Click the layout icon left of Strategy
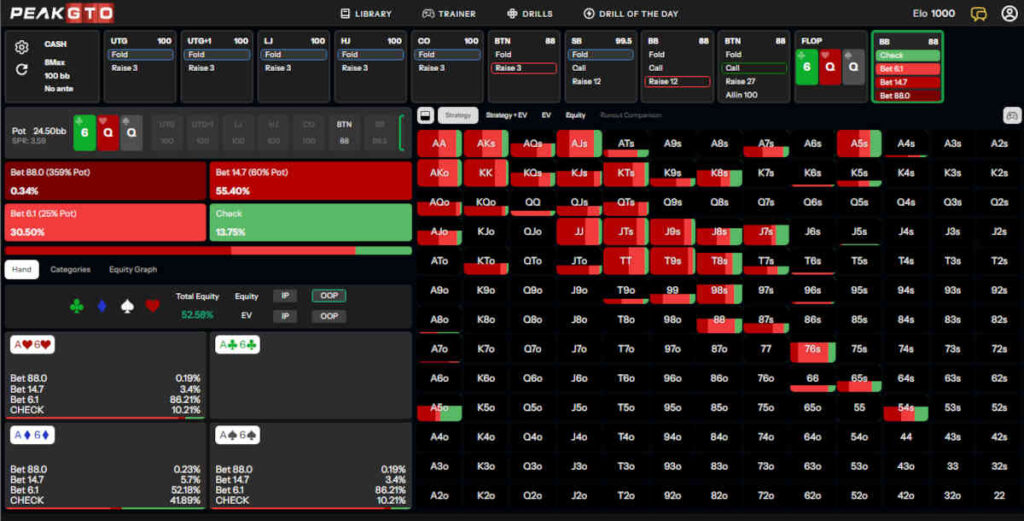 point(424,115)
